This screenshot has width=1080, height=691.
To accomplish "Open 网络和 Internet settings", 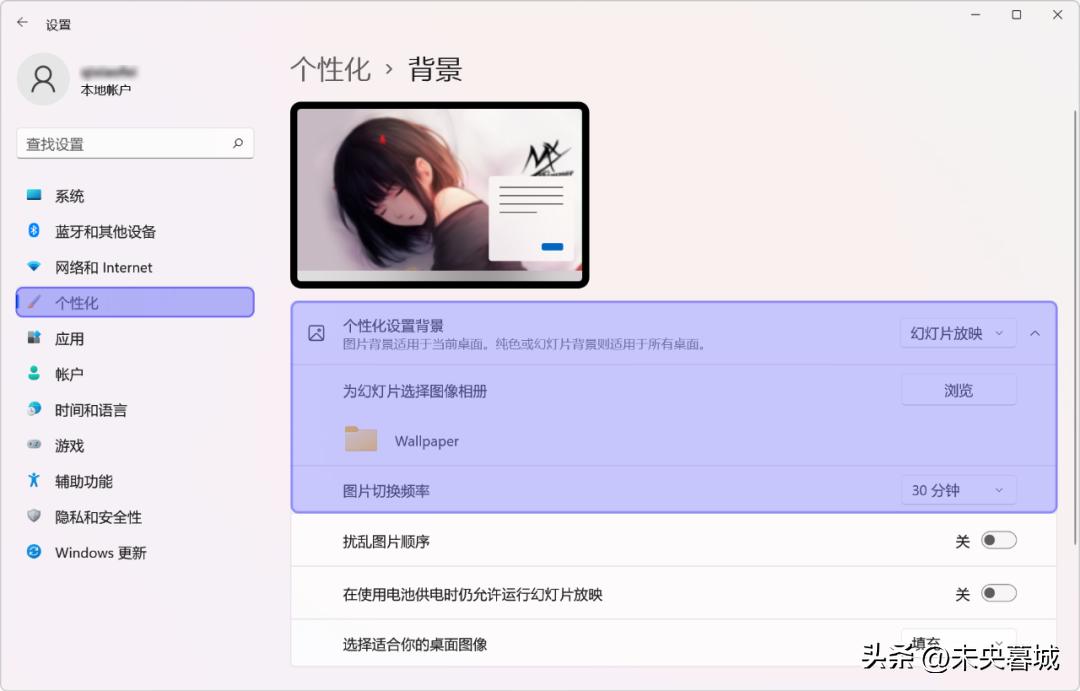I will (95, 267).
